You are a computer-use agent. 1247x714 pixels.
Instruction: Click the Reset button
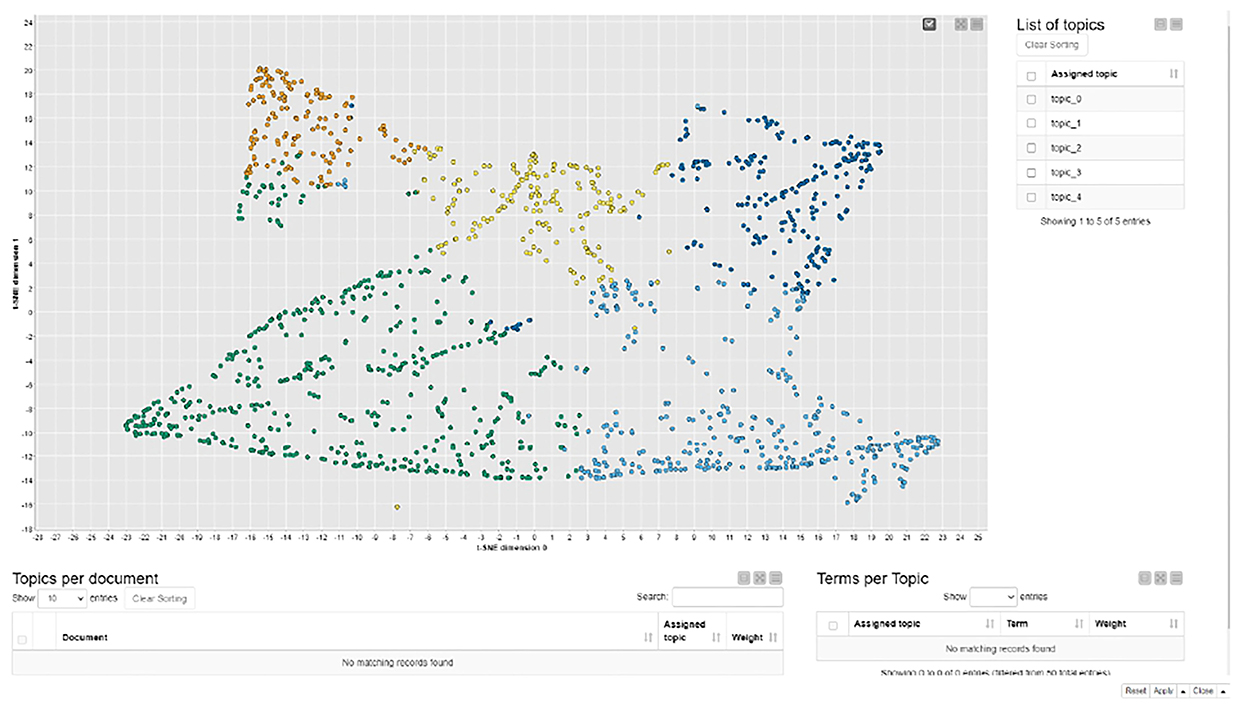[x=1135, y=691]
